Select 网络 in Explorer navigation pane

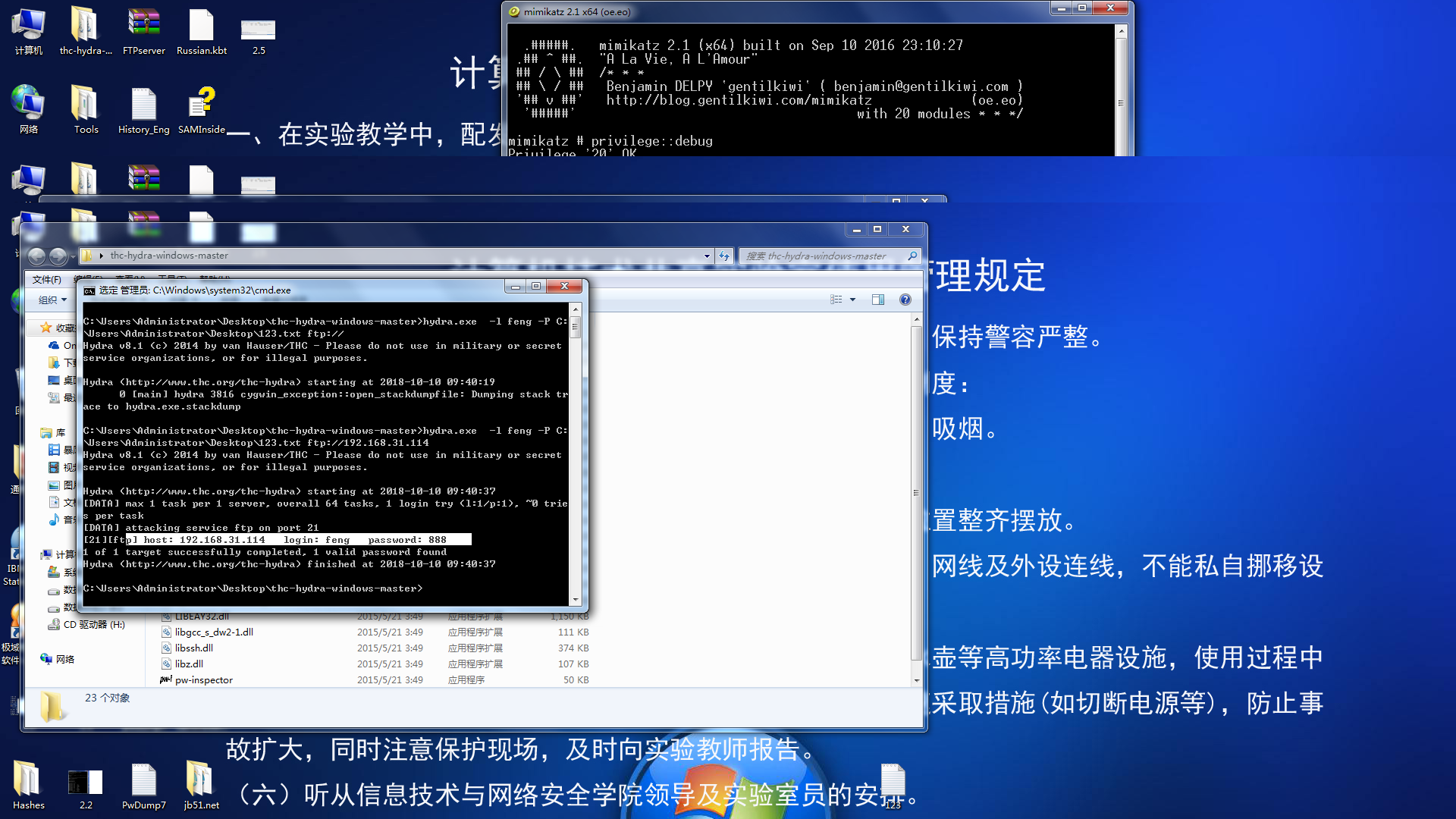pyautogui.click(x=58, y=660)
